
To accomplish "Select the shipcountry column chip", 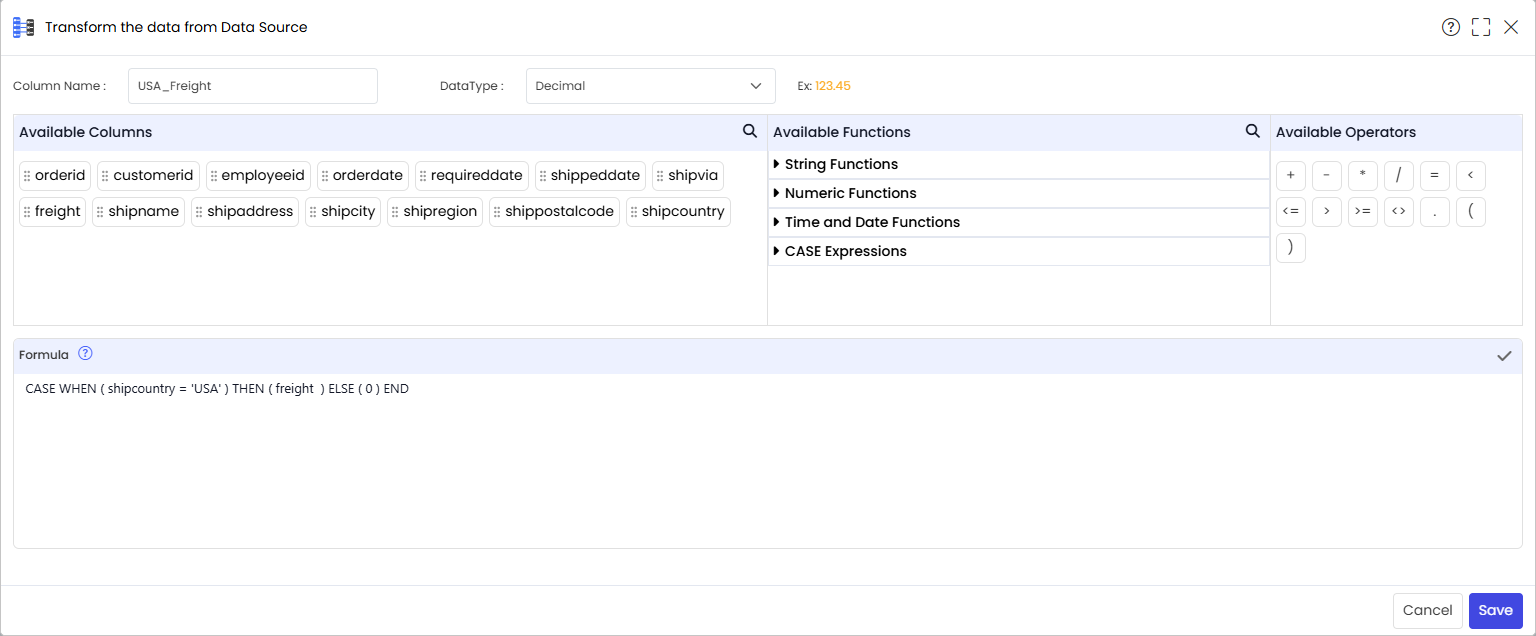I will click(678, 212).
